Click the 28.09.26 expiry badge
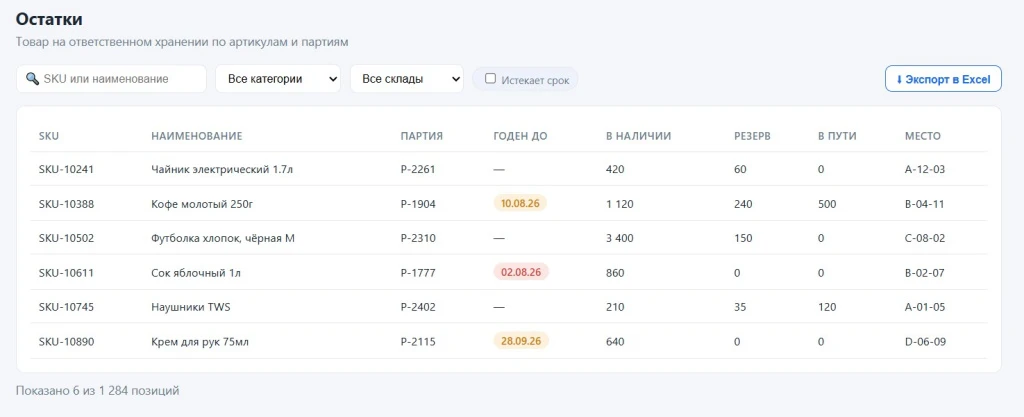Viewport: 1024px width, 417px height. coord(520,341)
